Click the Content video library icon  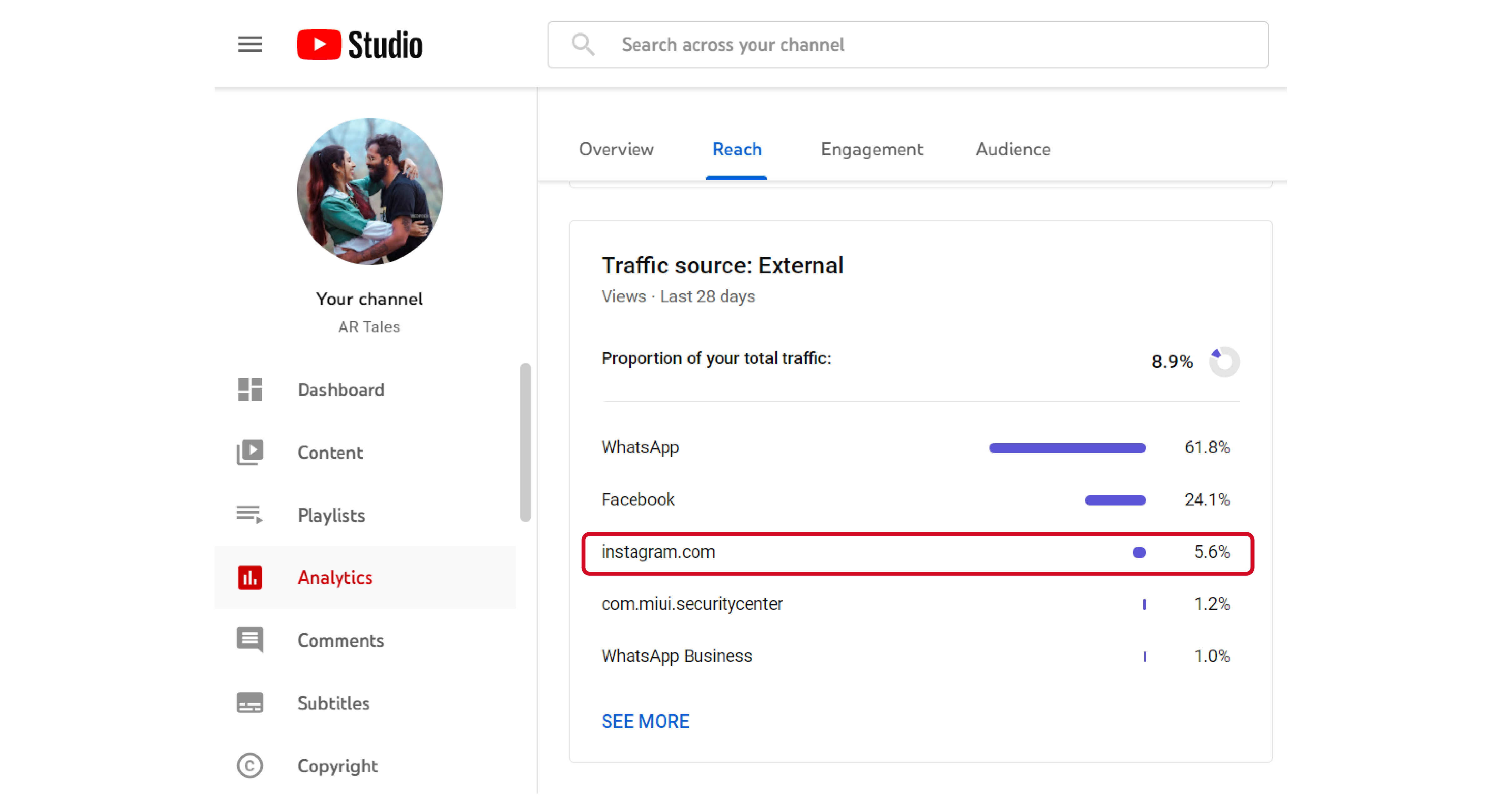[x=250, y=452]
